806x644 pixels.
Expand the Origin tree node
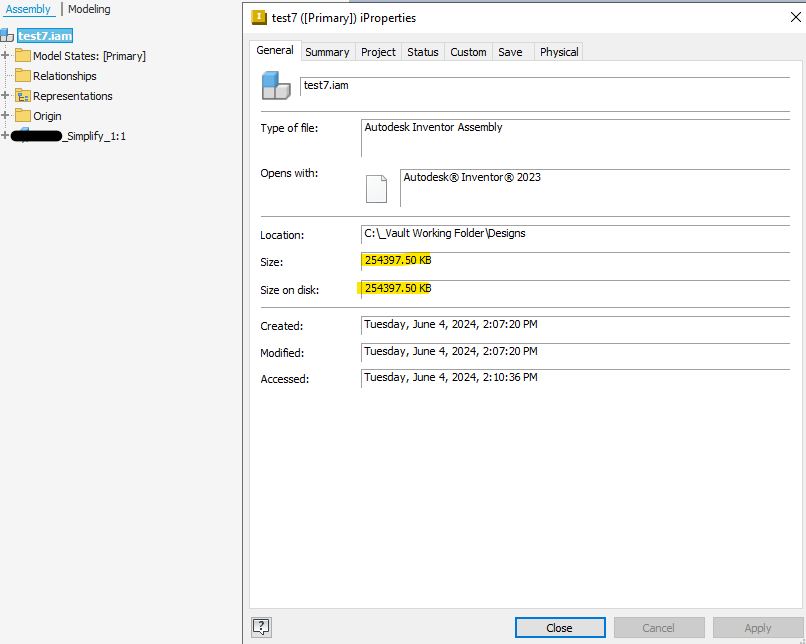pyautogui.click(x=5, y=115)
